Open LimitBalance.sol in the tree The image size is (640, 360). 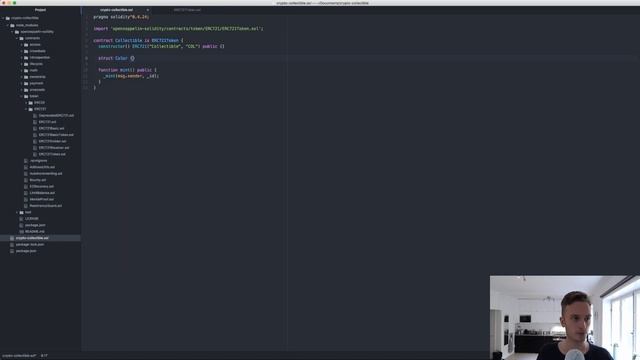pyautogui.click(x=42, y=193)
